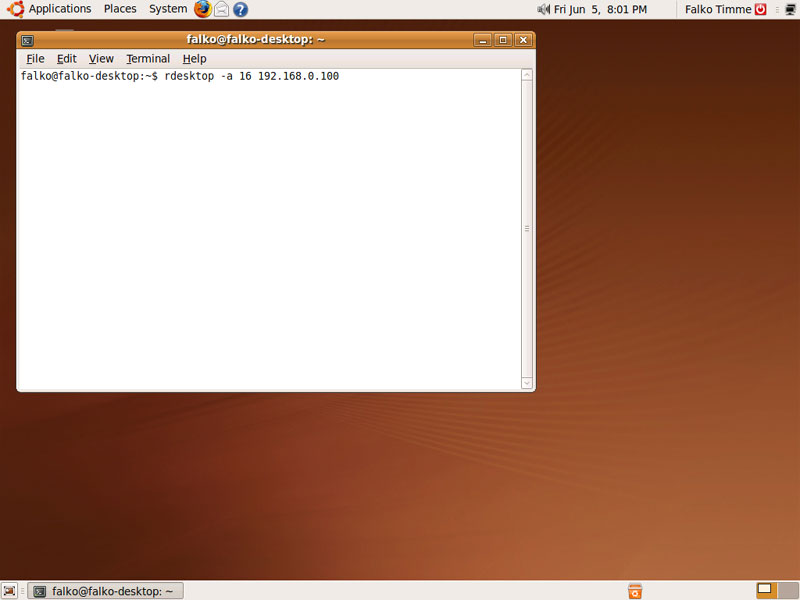Open the Help launcher icon in panel

coord(240,9)
